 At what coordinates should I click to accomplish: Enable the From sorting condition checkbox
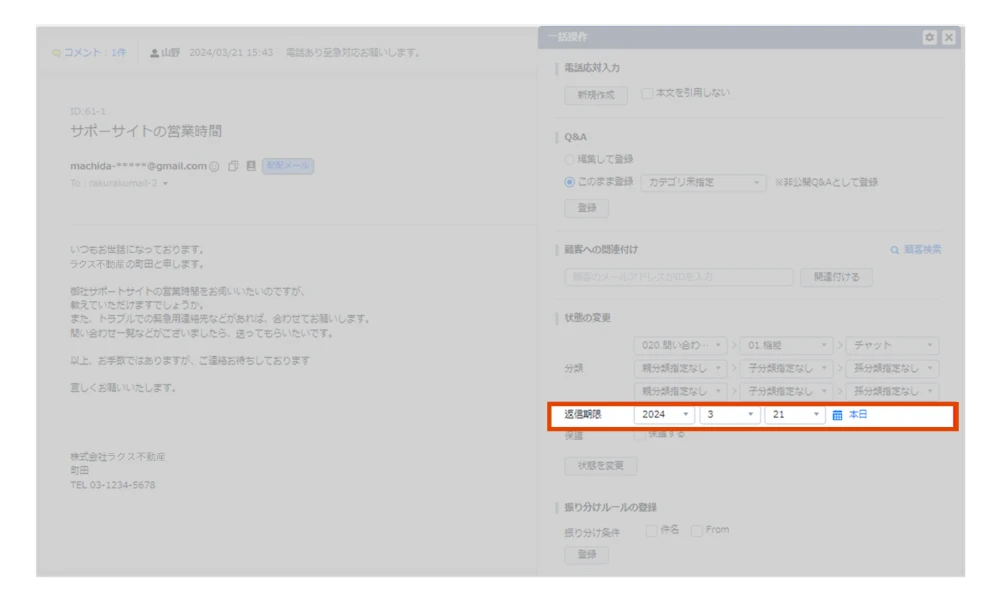pos(696,530)
